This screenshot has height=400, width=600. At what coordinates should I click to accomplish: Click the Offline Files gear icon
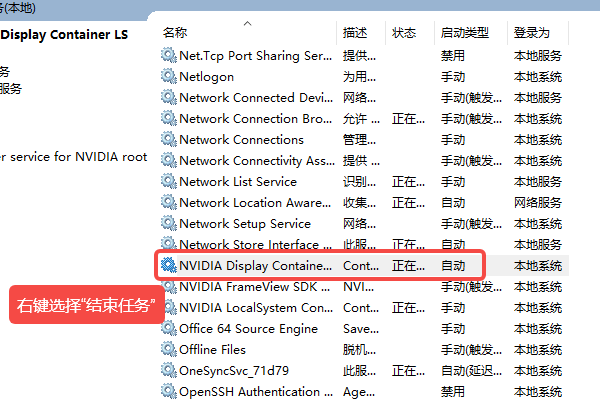click(168, 349)
